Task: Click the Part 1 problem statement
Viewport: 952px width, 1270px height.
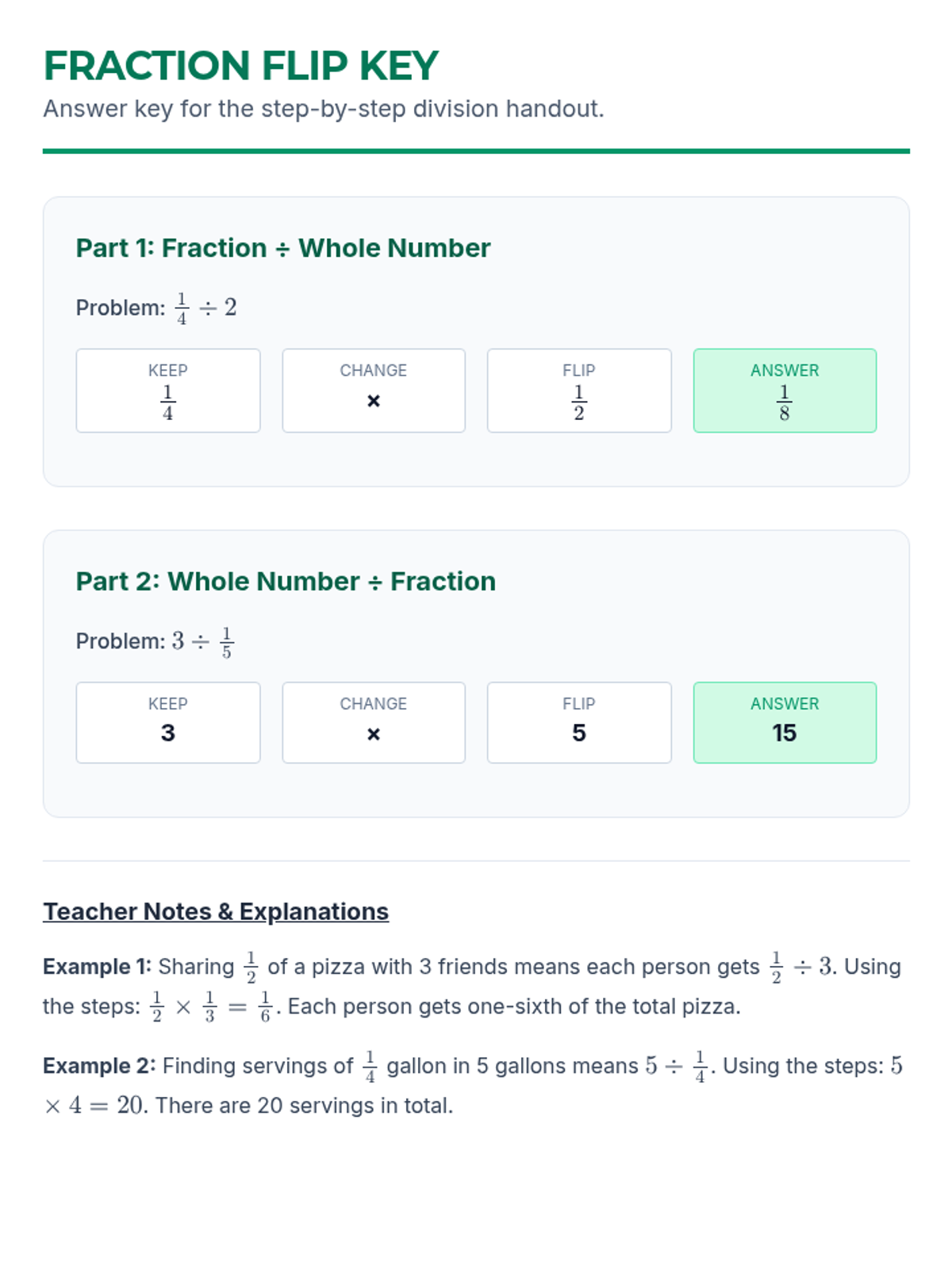Action: tap(156, 307)
